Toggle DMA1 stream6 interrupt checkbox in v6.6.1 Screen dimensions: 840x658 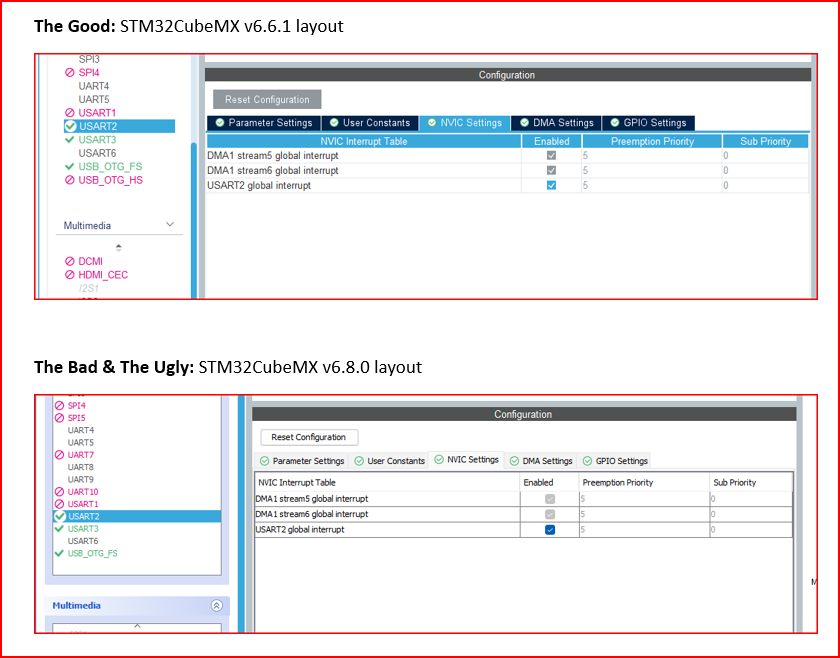click(551, 170)
